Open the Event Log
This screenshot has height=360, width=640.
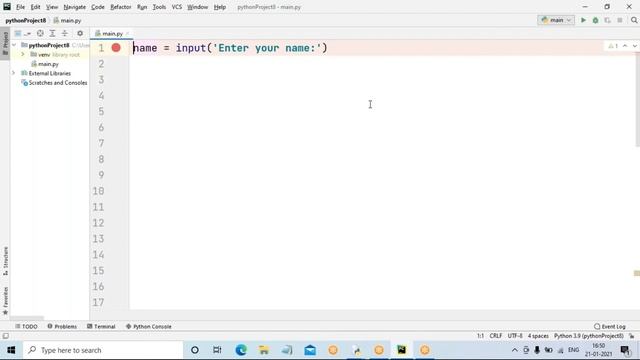[610, 327]
